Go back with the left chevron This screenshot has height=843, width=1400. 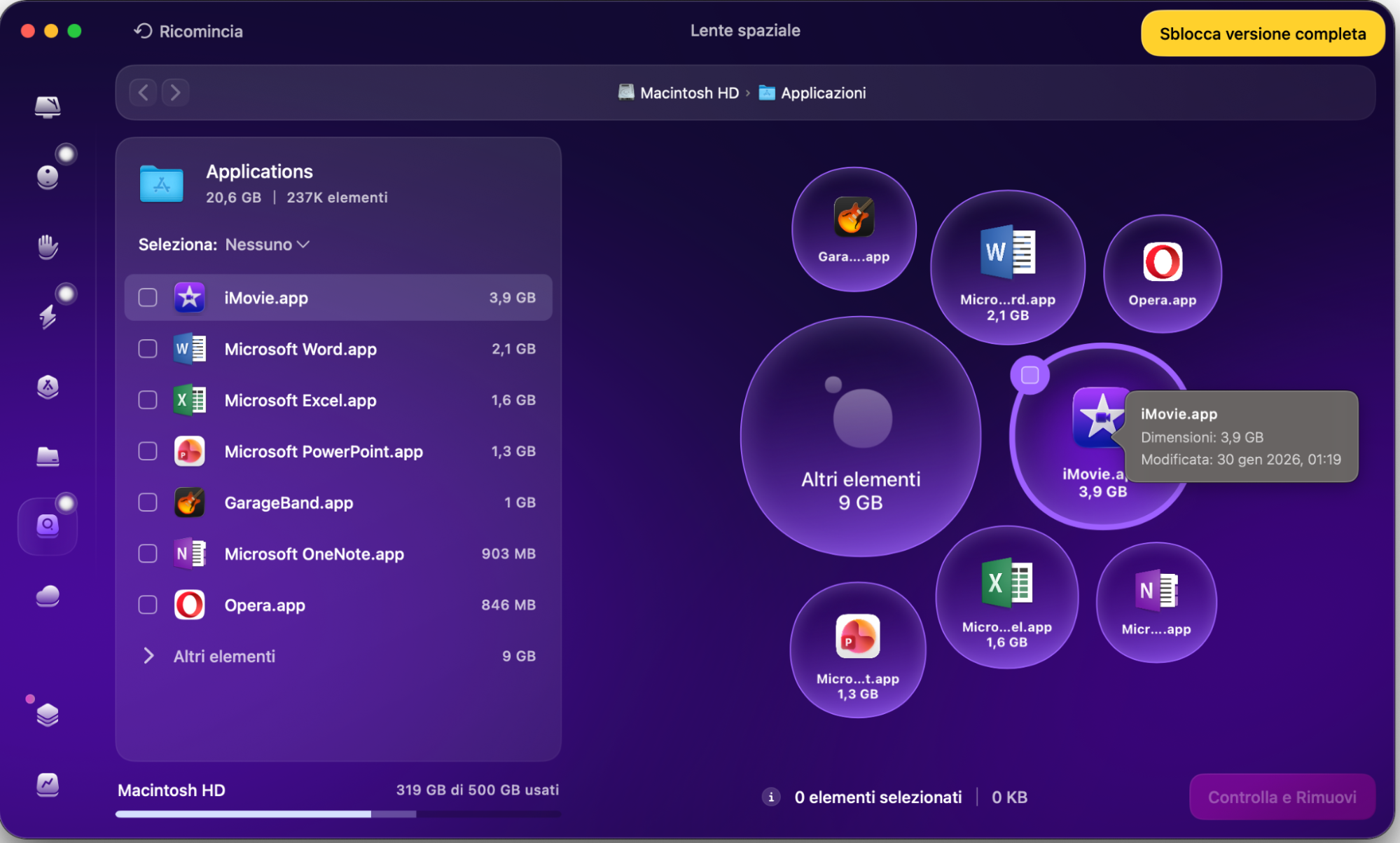coord(144,92)
